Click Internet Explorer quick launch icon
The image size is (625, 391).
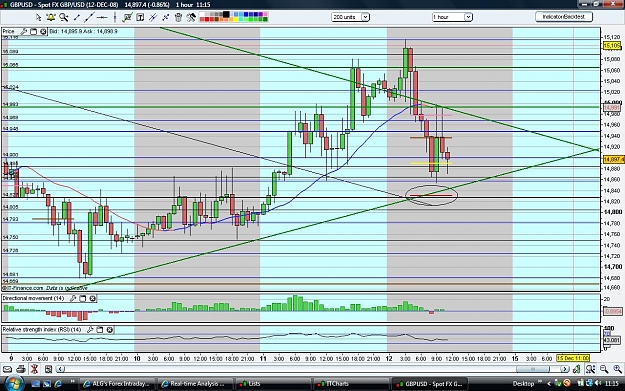[x=58, y=384]
